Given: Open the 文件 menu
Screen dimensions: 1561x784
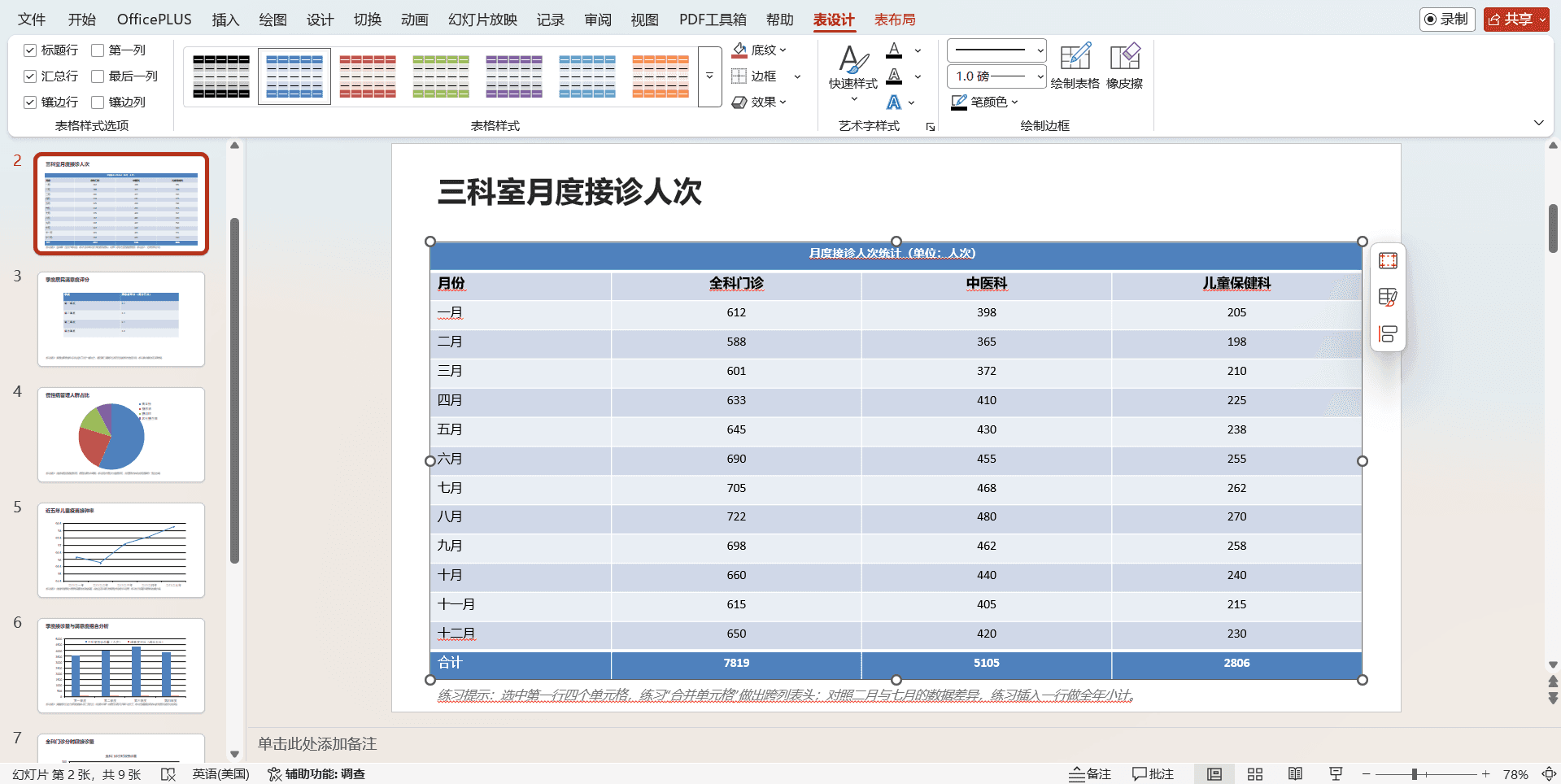Looking at the screenshot, I should 32,20.
